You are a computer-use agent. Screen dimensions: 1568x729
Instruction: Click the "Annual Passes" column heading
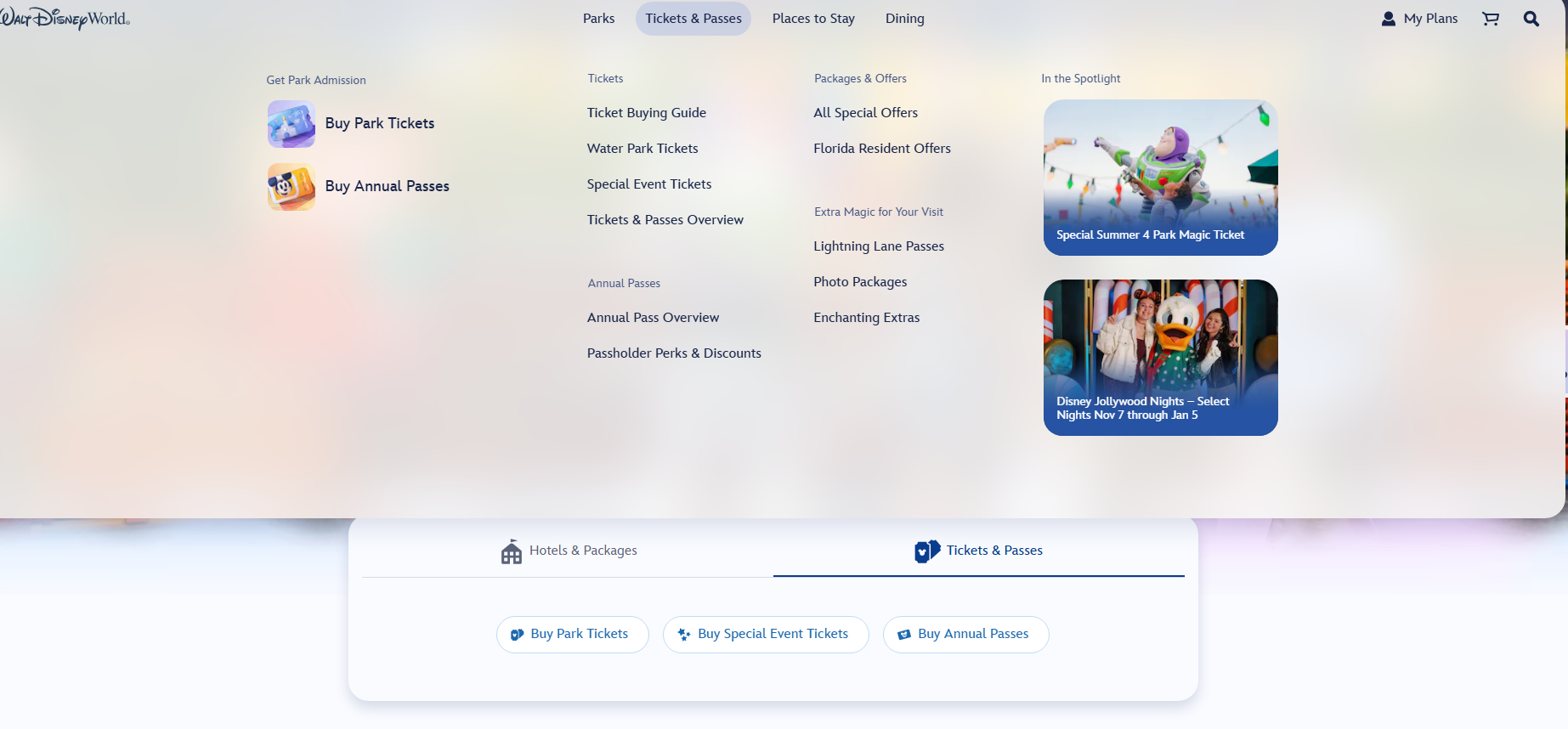pos(625,284)
